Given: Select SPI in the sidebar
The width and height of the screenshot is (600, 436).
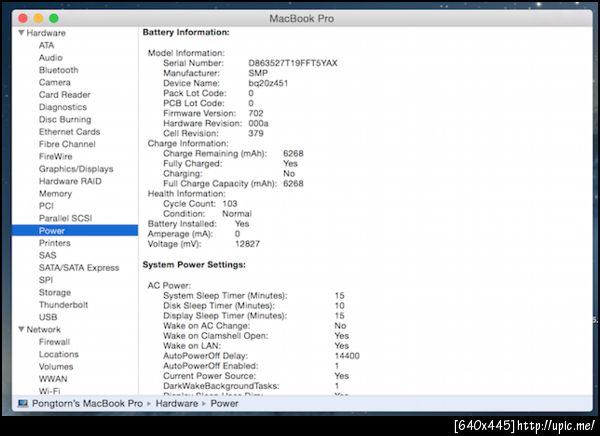Looking at the screenshot, I should [46, 280].
